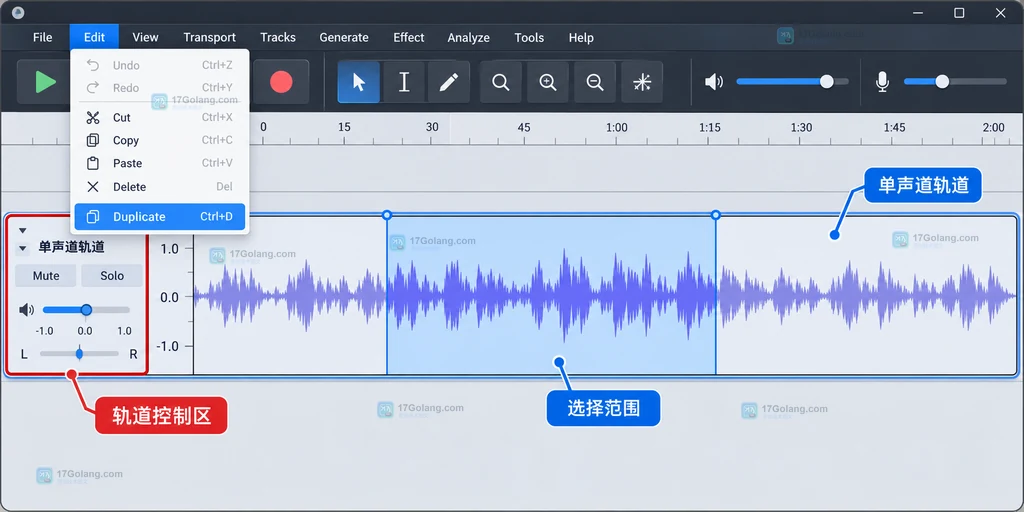Expand the 单声道轨道 track name dropdown
Screen dimensions: 1024x512
tap(23, 248)
